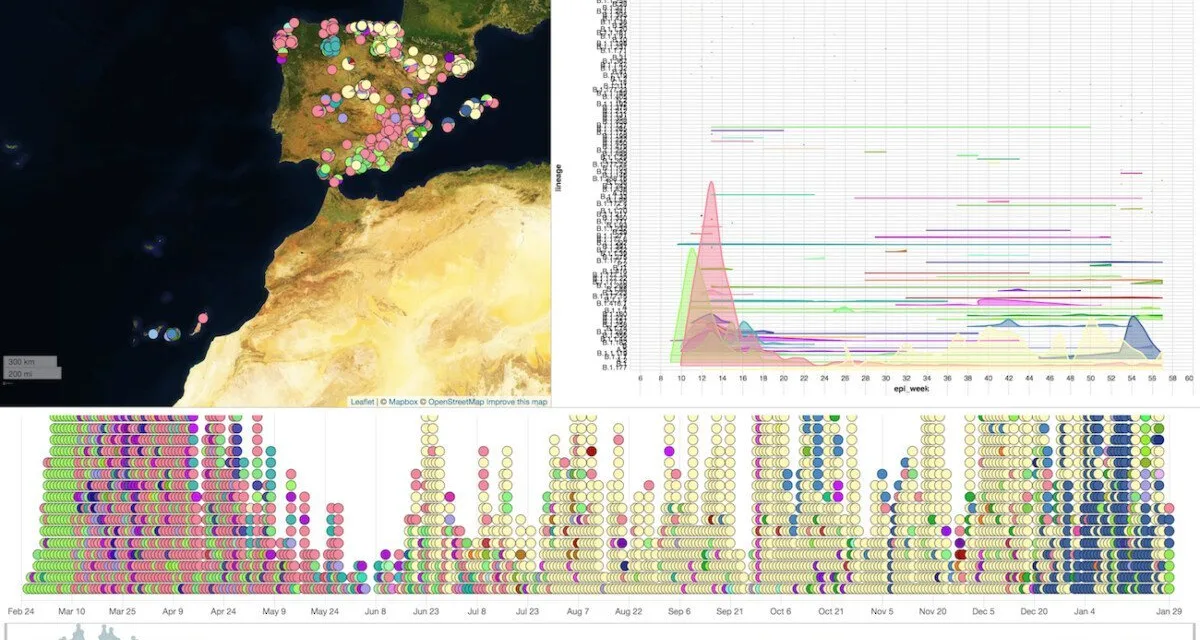The height and width of the screenshot is (640, 1200).
Task: Click the '60' epi_week axis tick
Action: (x=1189, y=379)
